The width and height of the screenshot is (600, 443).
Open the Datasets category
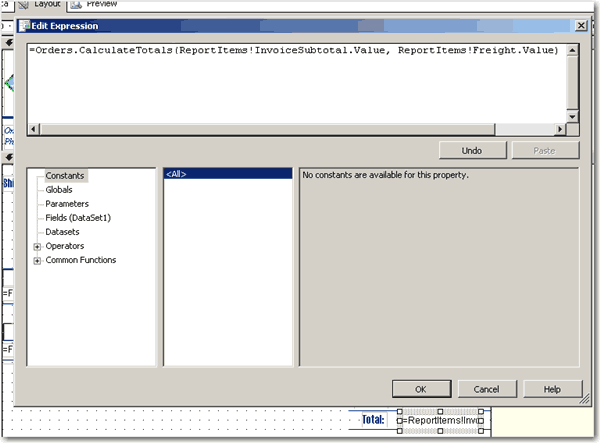tap(62, 232)
